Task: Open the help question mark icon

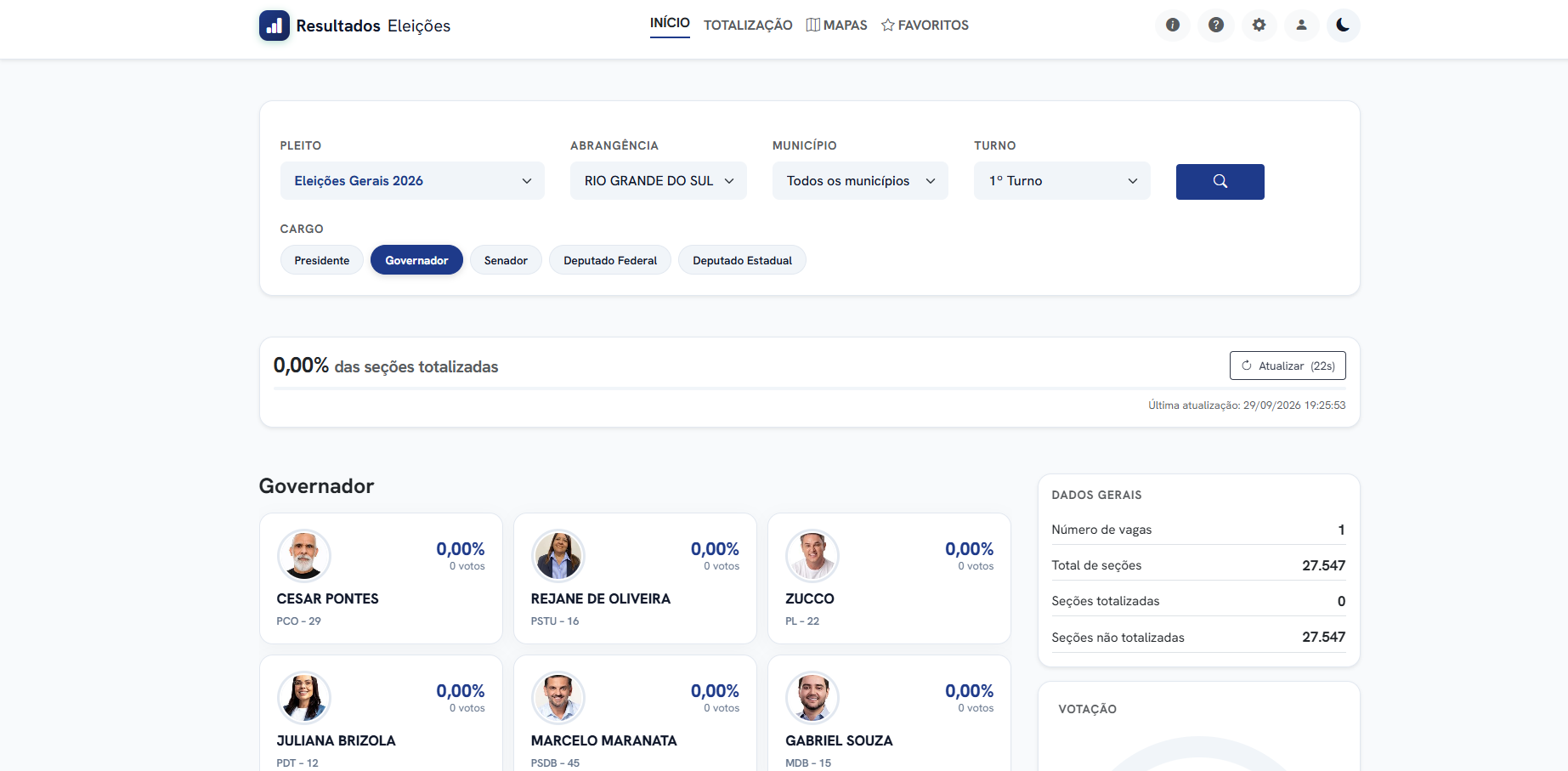Action: 1216,25
